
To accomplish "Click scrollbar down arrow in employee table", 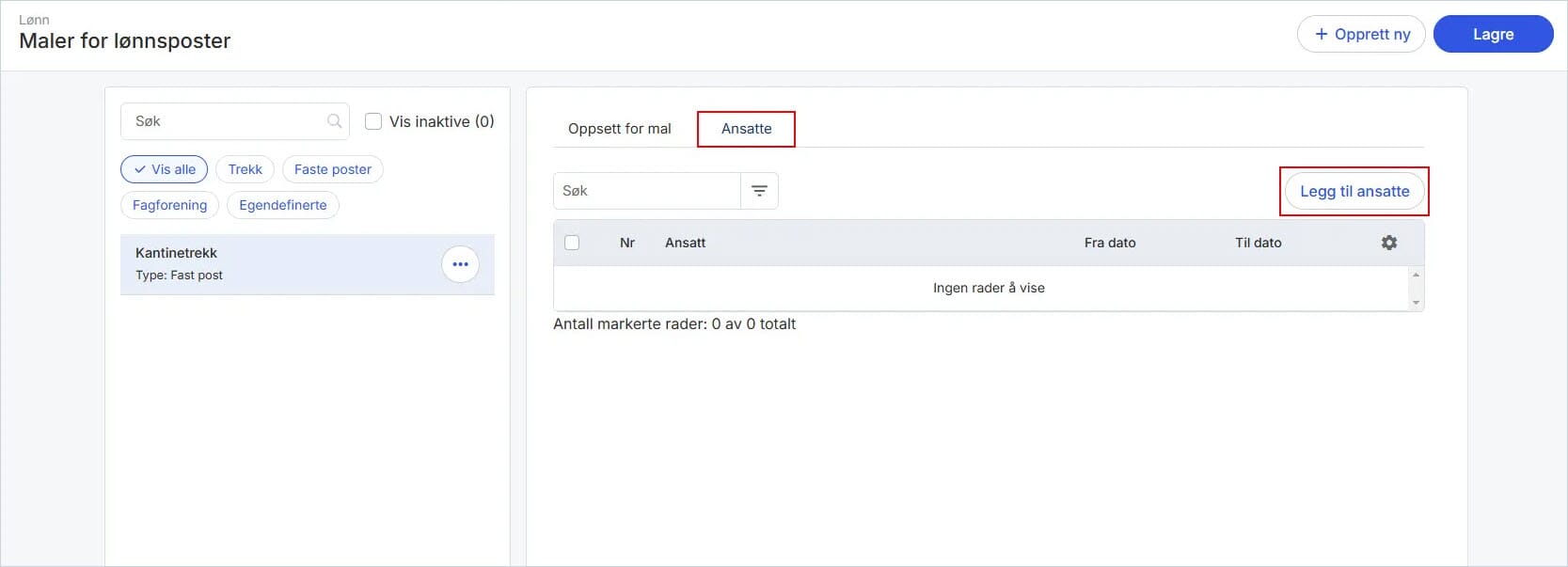I will click(x=1416, y=303).
